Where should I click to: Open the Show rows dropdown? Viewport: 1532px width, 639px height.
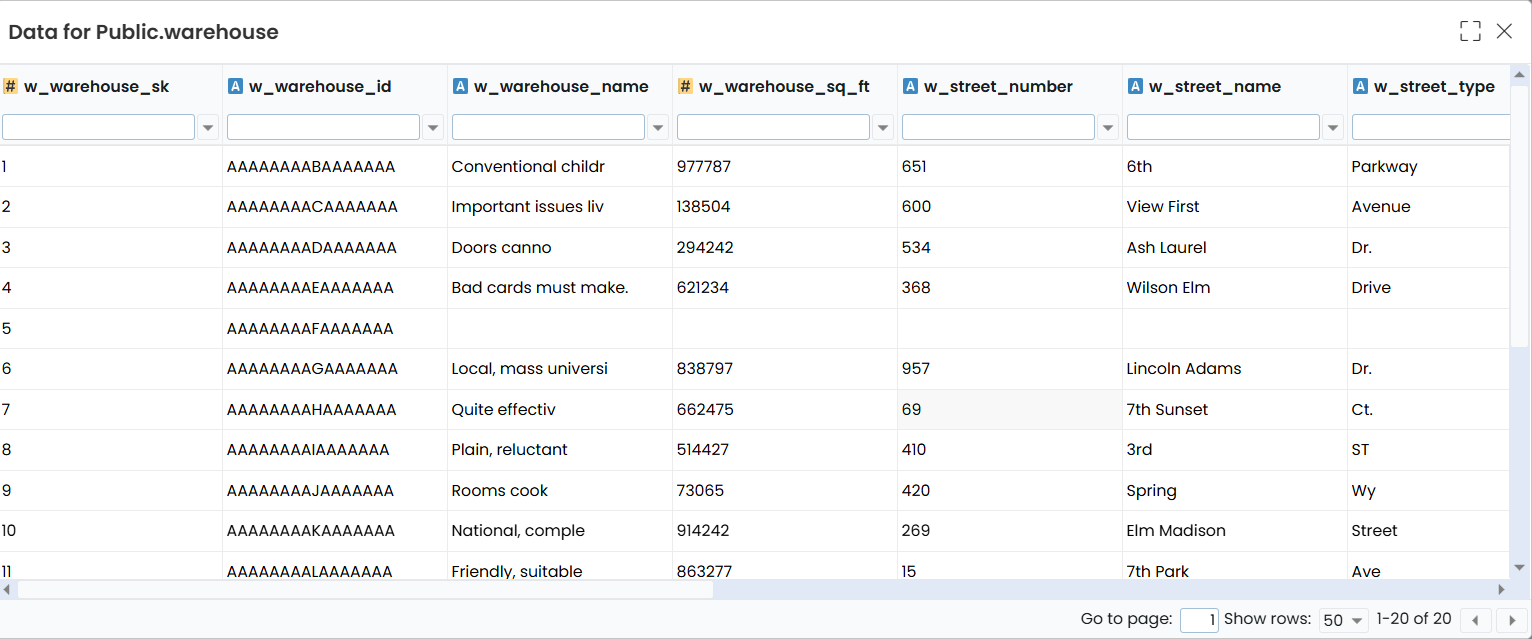[x=1343, y=620]
